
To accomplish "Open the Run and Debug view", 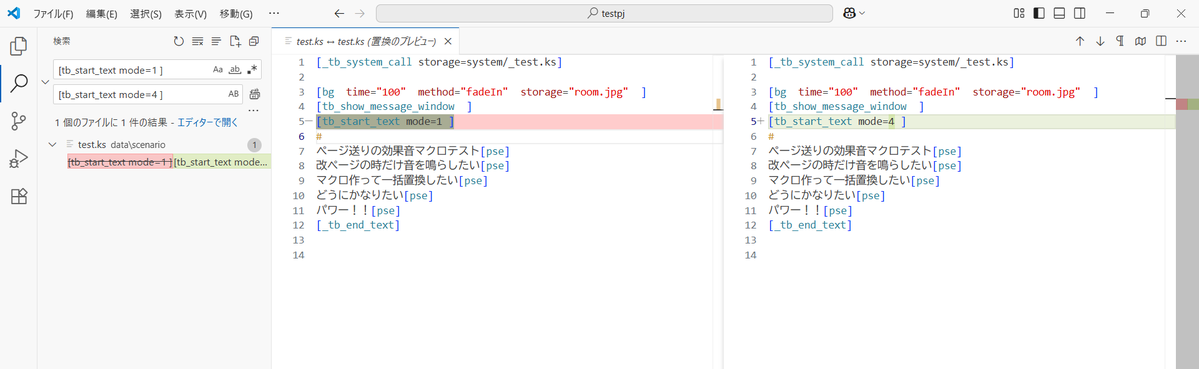I will click(18, 158).
